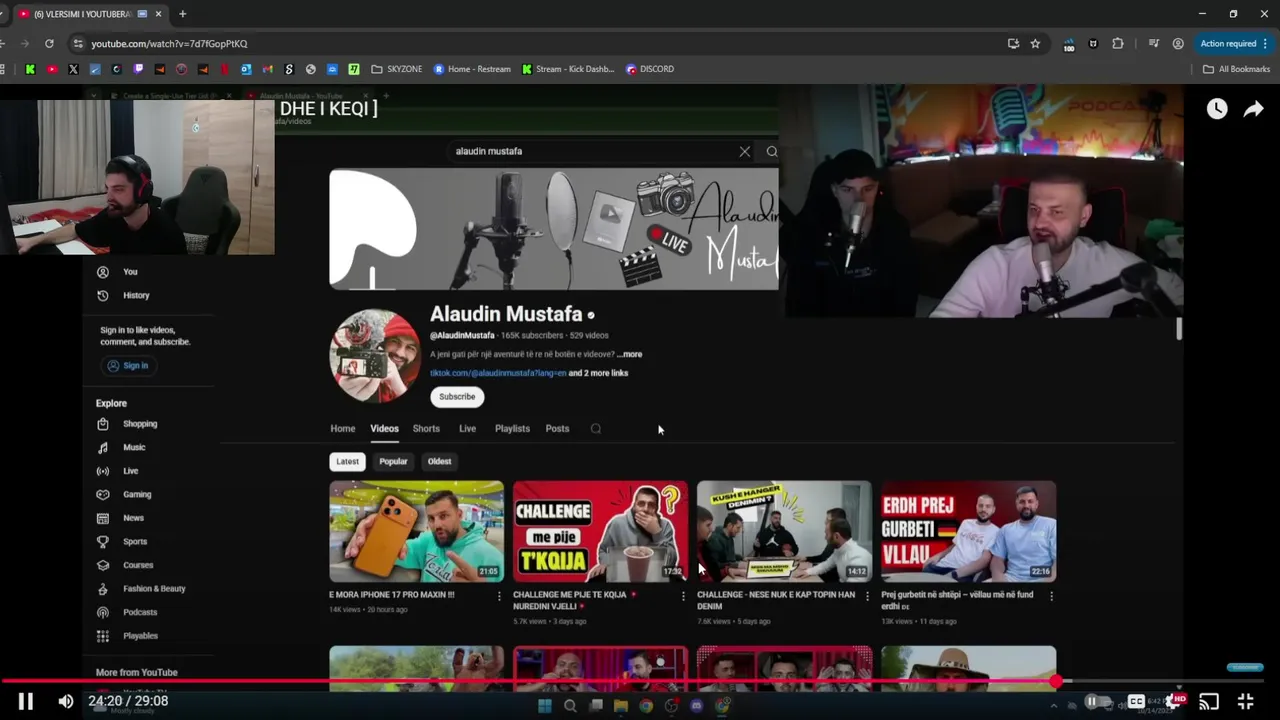The height and width of the screenshot is (720, 1280).
Task: Open History in the YouTube sidebar
Action: (x=125, y=295)
